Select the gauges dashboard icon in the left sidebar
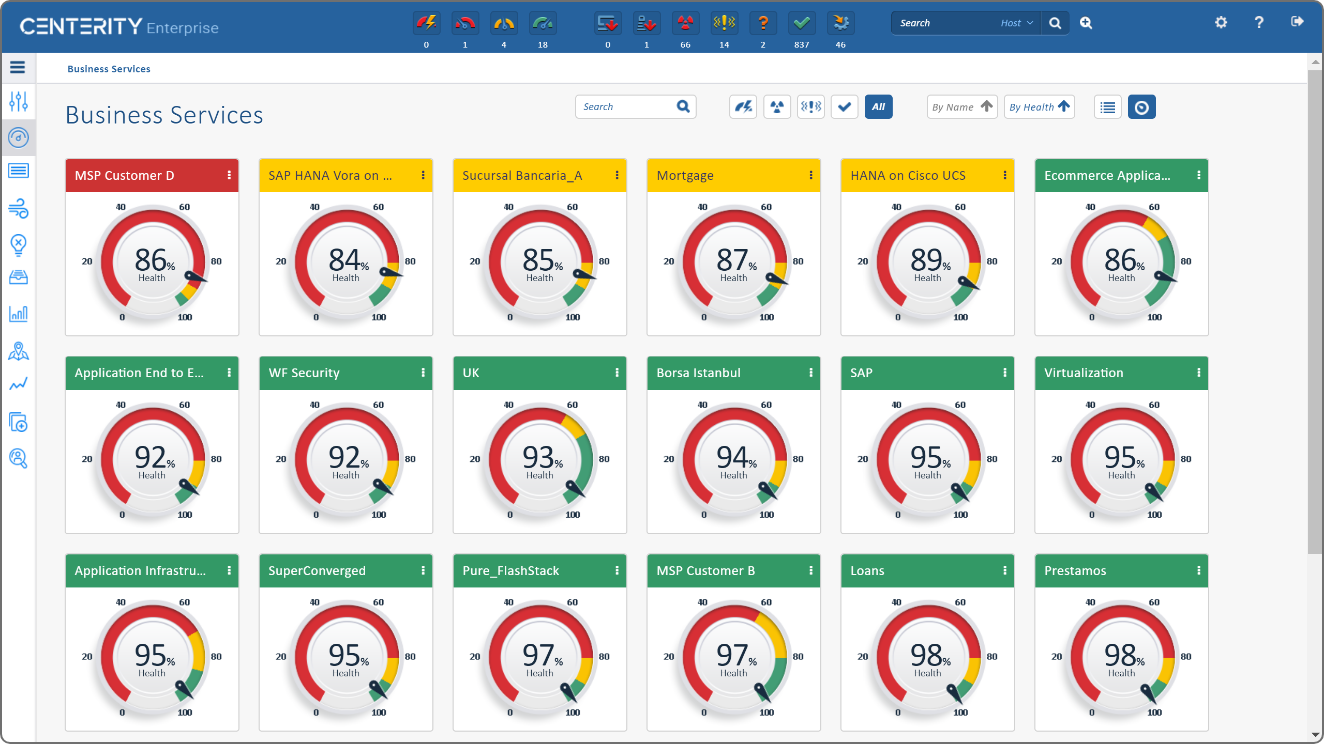The image size is (1324, 744). pyautogui.click(x=18, y=138)
